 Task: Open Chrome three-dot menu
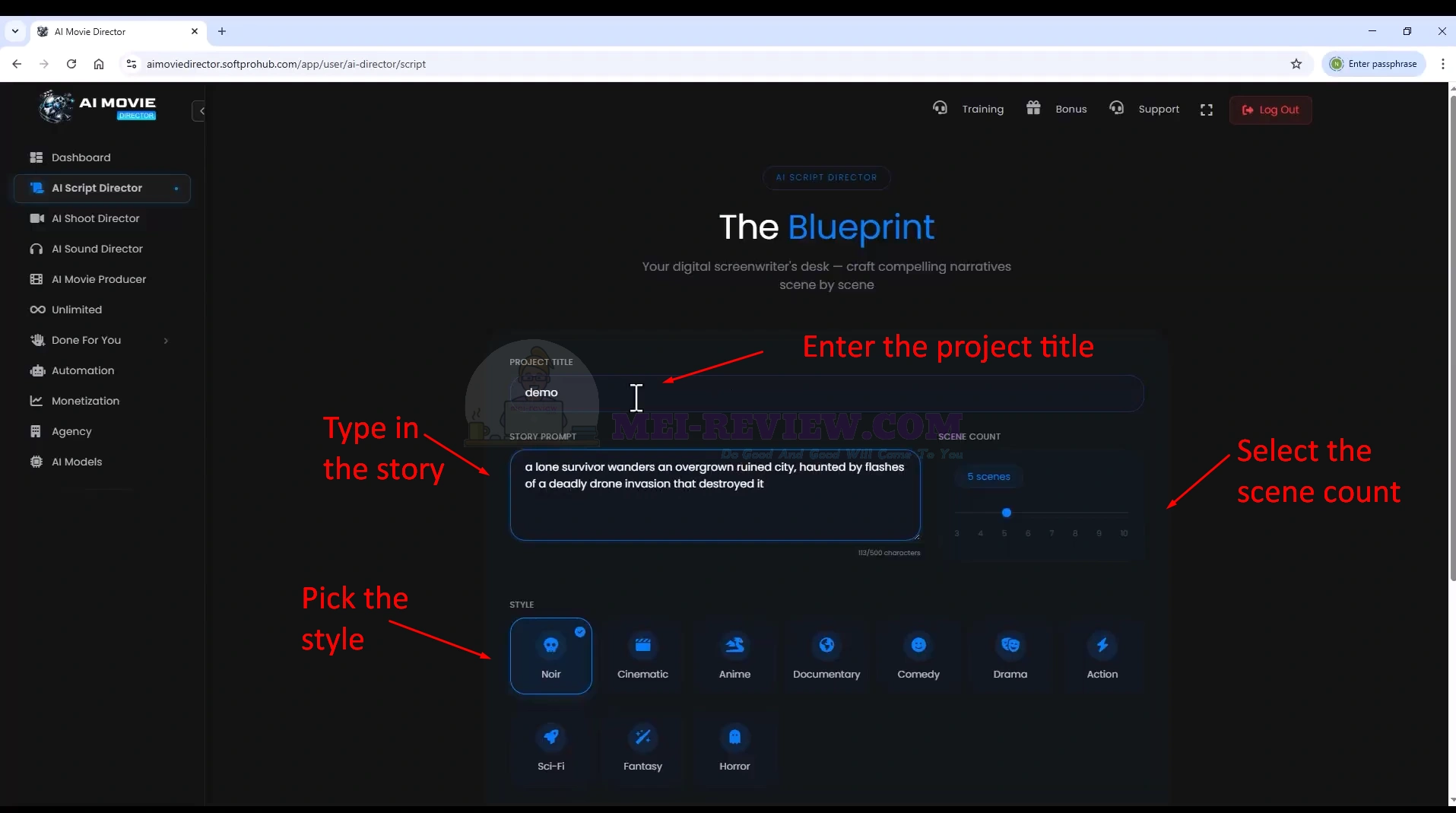pos(1442,64)
